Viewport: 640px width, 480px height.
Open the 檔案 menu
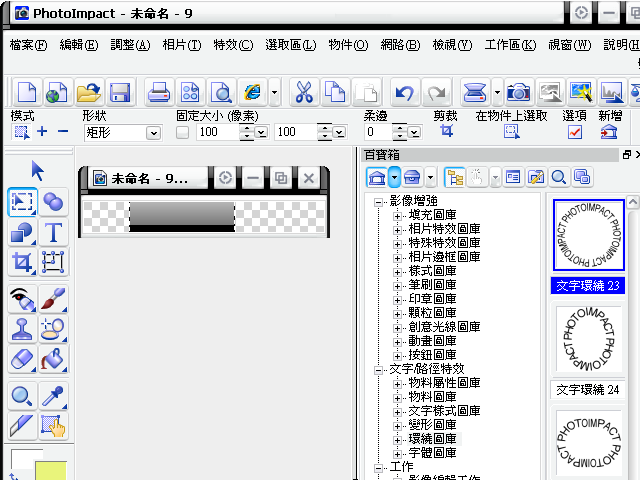pyautogui.click(x=28, y=45)
